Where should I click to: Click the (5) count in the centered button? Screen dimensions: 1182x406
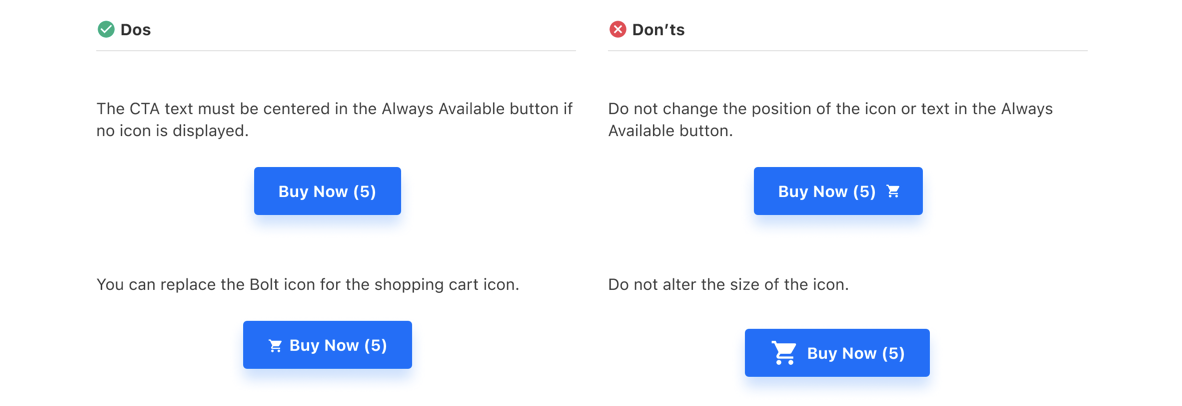click(x=364, y=191)
